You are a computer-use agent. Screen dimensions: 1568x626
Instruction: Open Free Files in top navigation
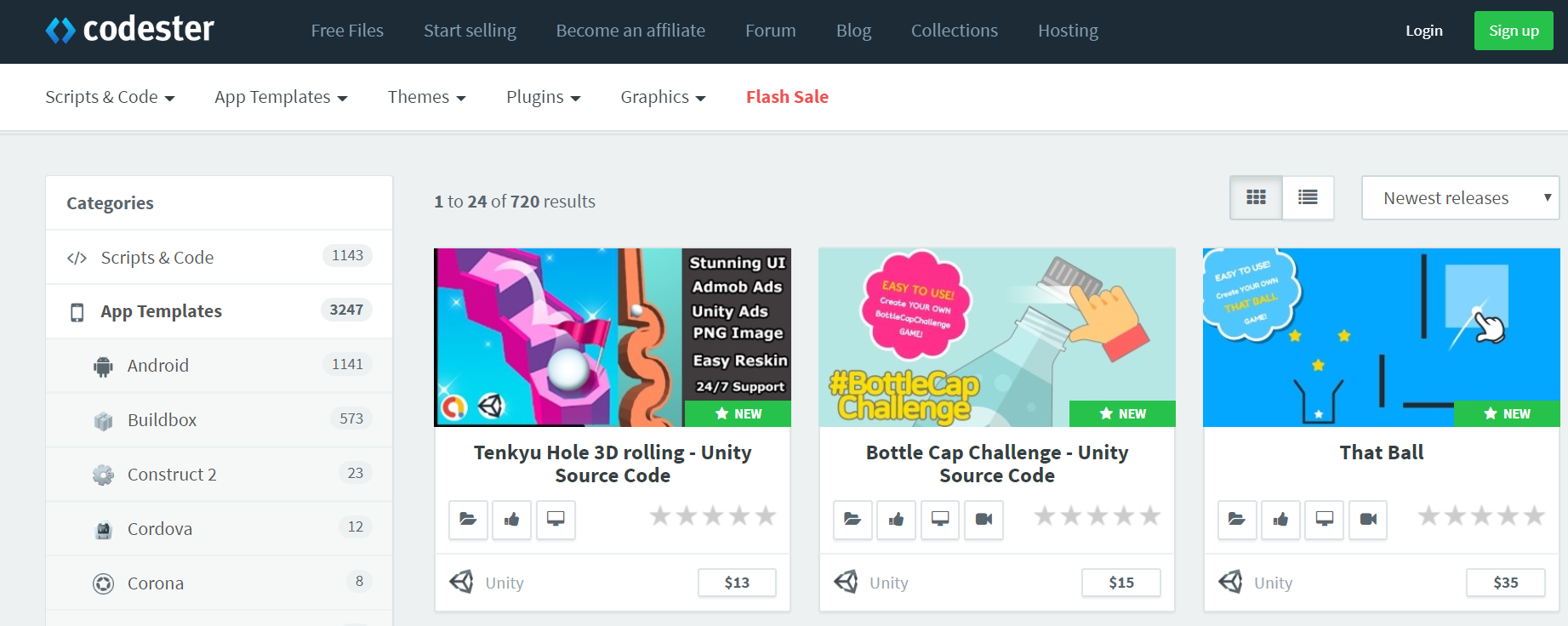coord(347,31)
